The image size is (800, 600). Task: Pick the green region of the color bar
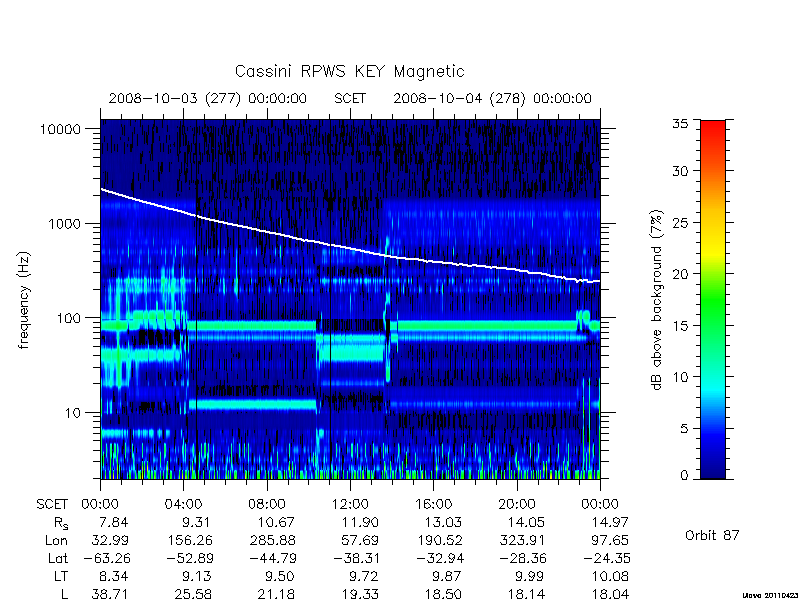tap(713, 301)
